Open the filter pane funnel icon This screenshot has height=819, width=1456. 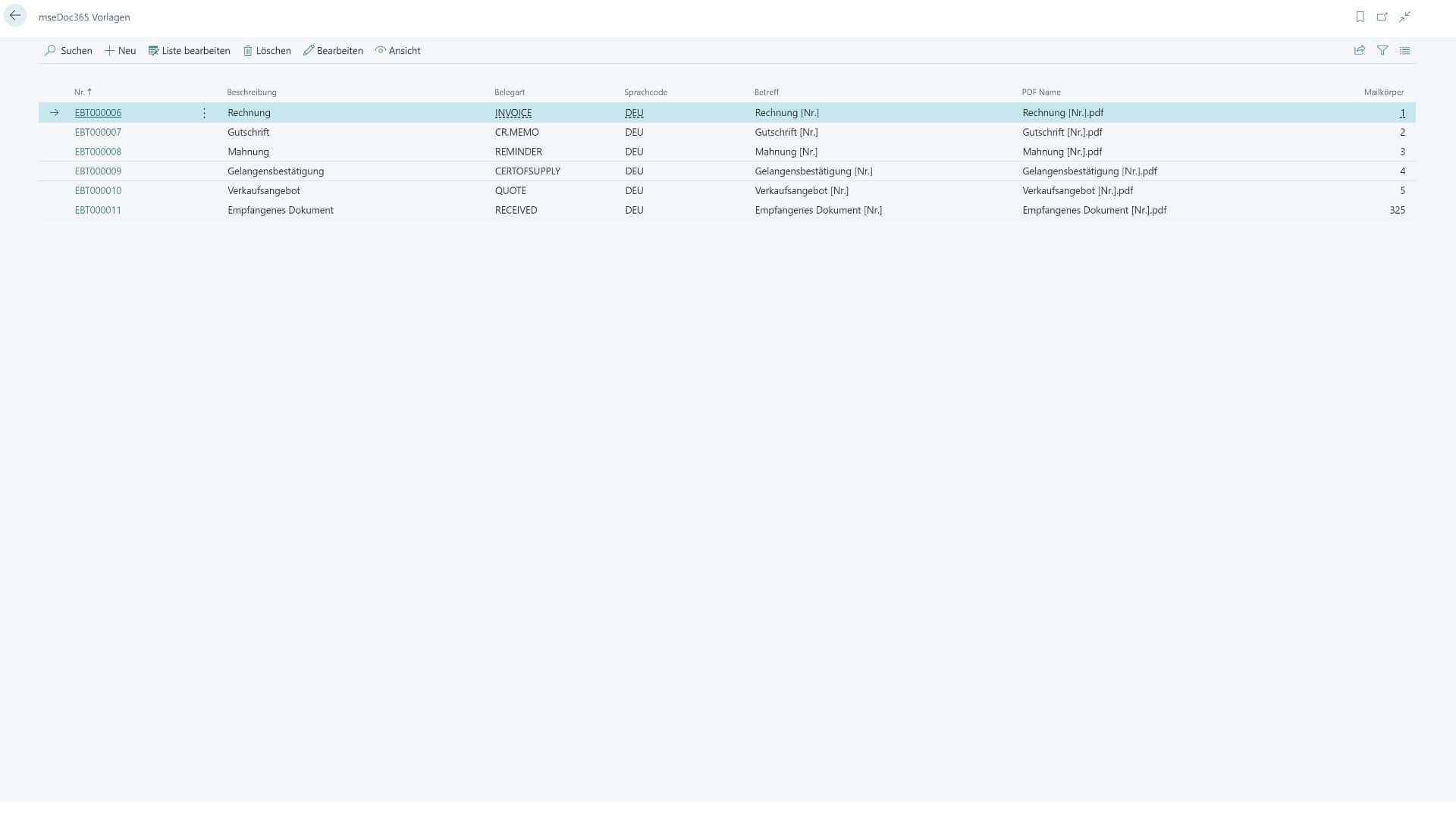(x=1382, y=51)
